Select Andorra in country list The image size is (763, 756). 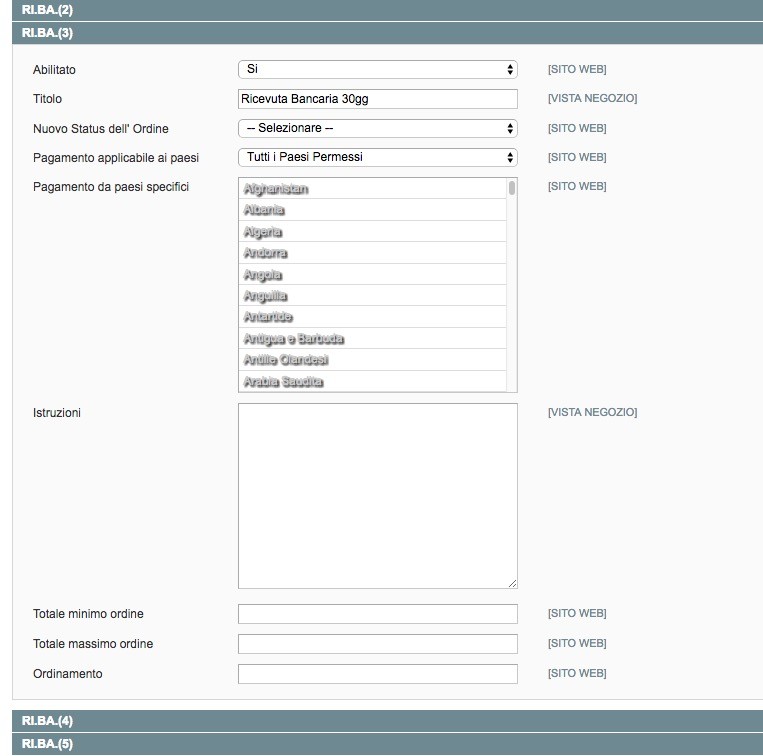(372, 253)
